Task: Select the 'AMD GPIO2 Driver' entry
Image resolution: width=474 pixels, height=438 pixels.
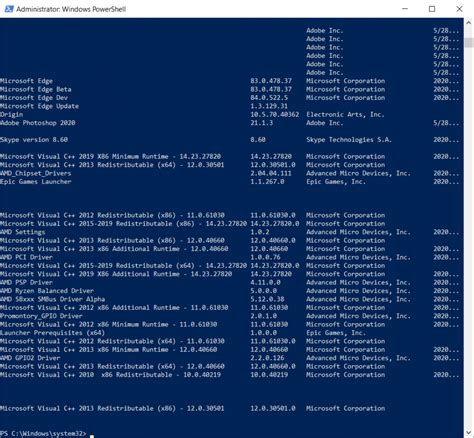Action: pos(30,358)
